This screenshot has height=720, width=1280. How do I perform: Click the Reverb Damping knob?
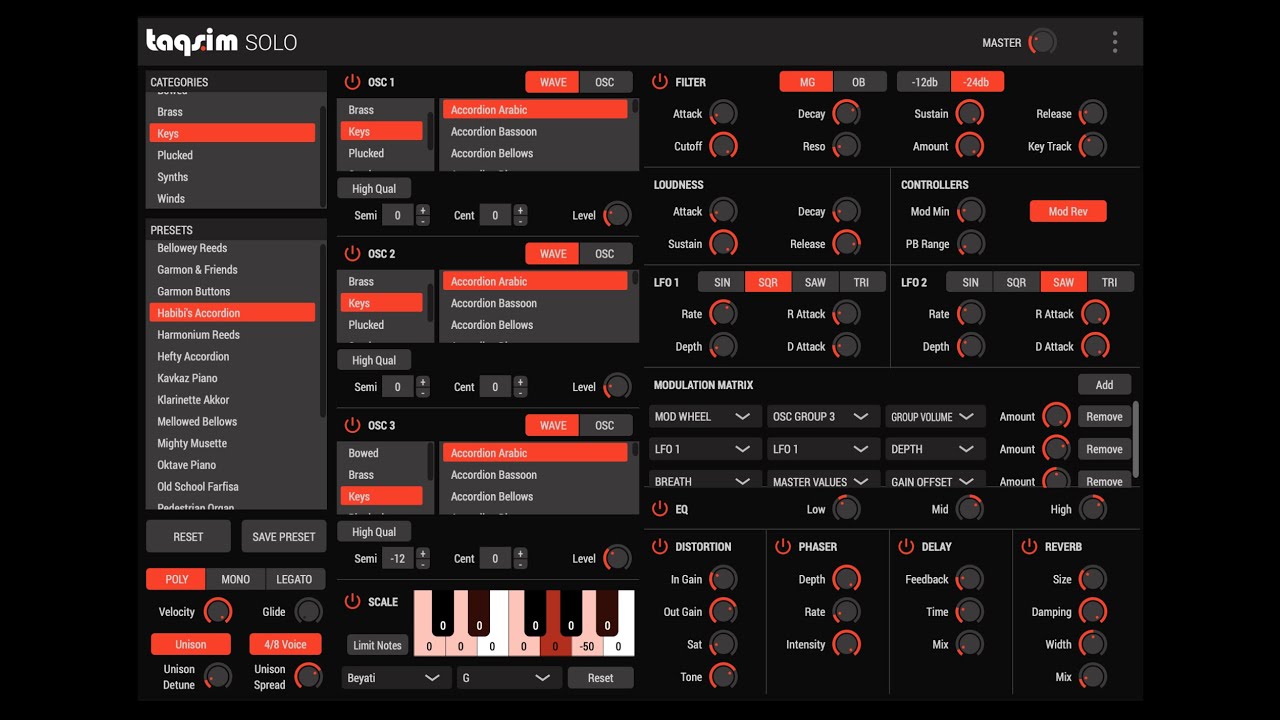click(1092, 612)
